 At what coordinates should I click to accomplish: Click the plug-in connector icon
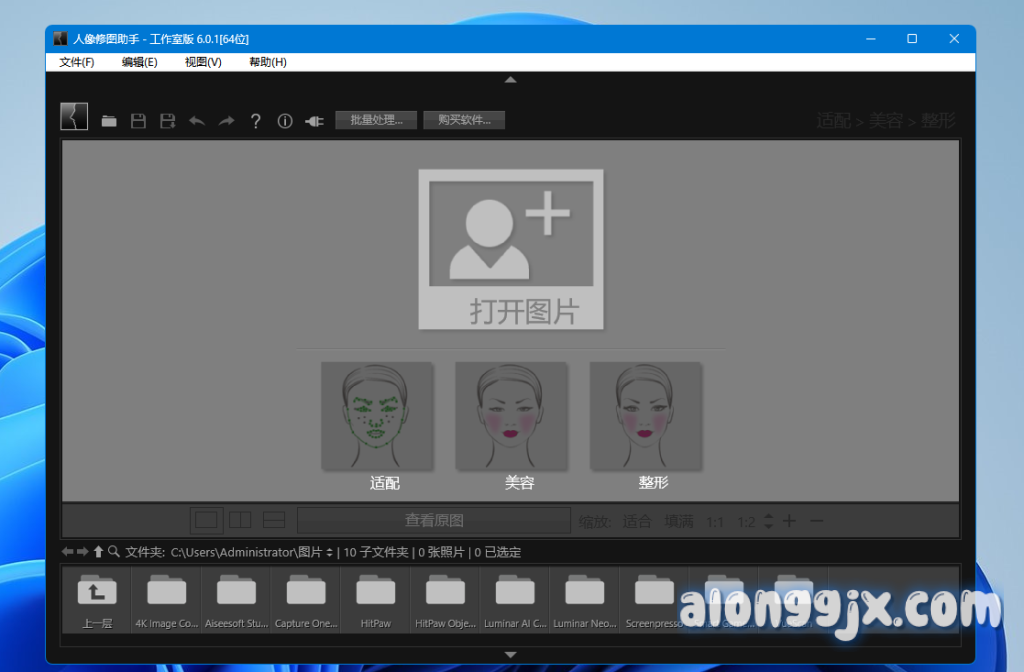314,121
